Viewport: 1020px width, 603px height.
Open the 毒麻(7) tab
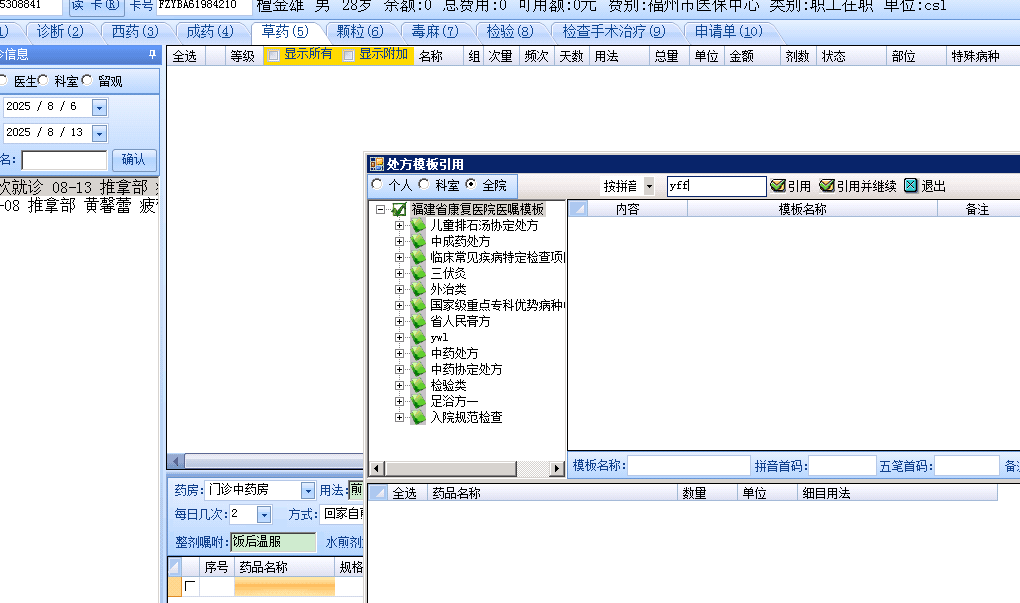[x=435, y=31]
